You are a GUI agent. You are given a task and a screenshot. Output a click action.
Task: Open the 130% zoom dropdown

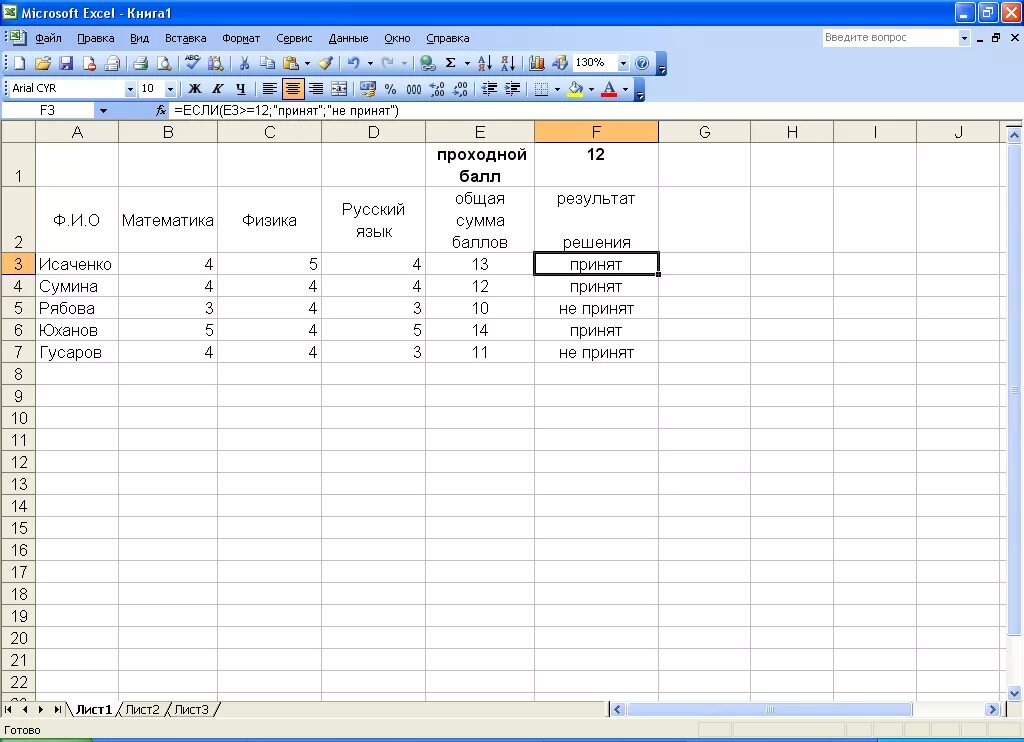pos(623,63)
